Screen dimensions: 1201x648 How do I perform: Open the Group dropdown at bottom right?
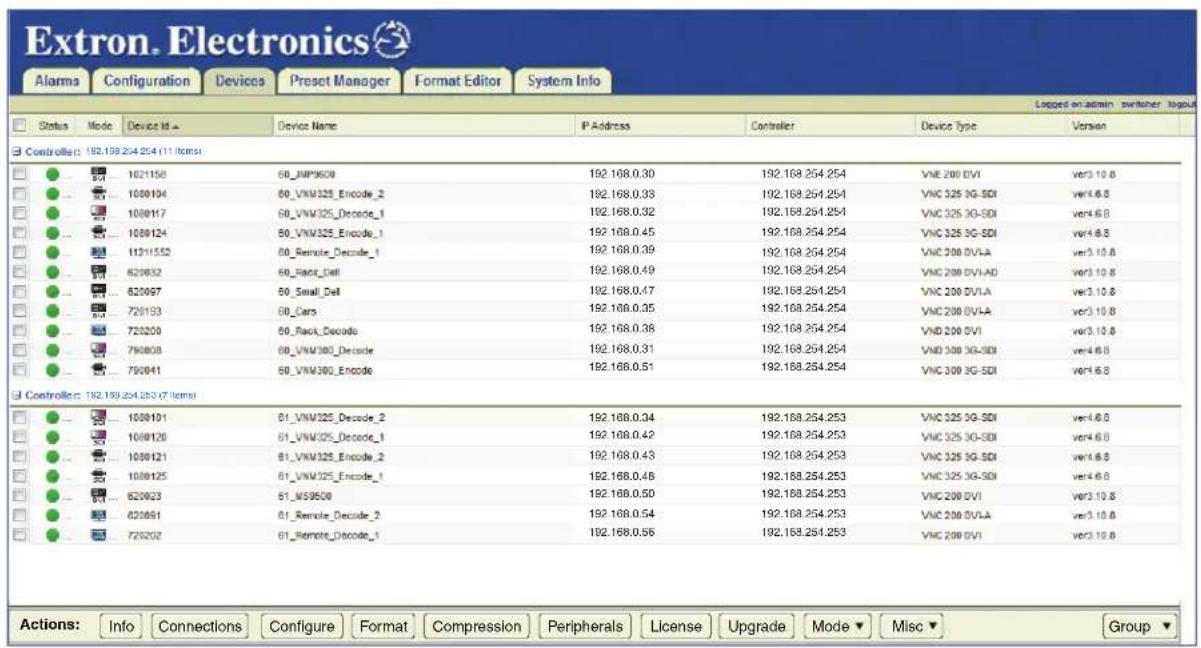(1139, 626)
